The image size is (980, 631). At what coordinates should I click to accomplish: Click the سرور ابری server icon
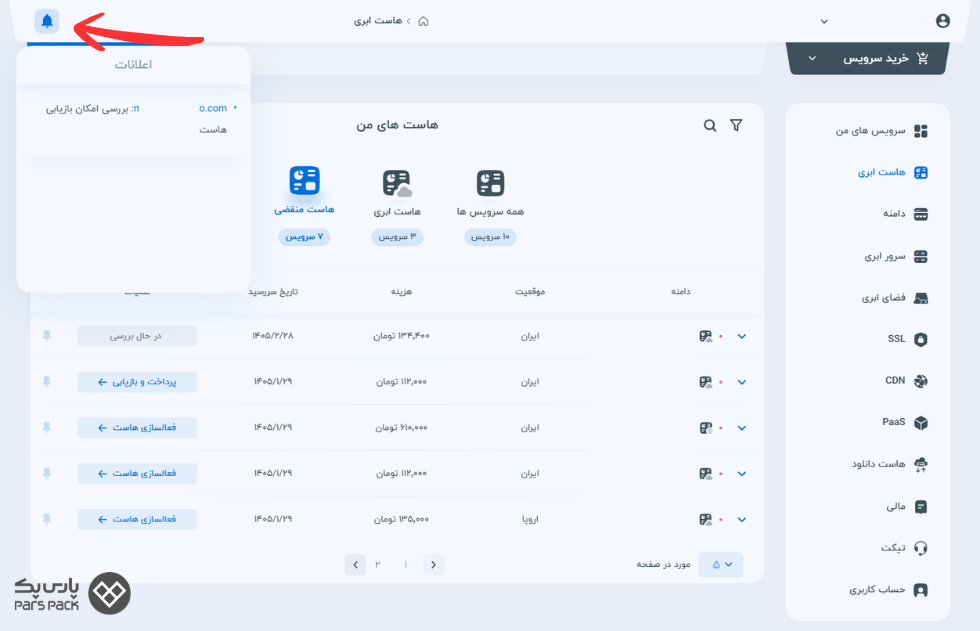pyautogui.click(x=921, y=257)
